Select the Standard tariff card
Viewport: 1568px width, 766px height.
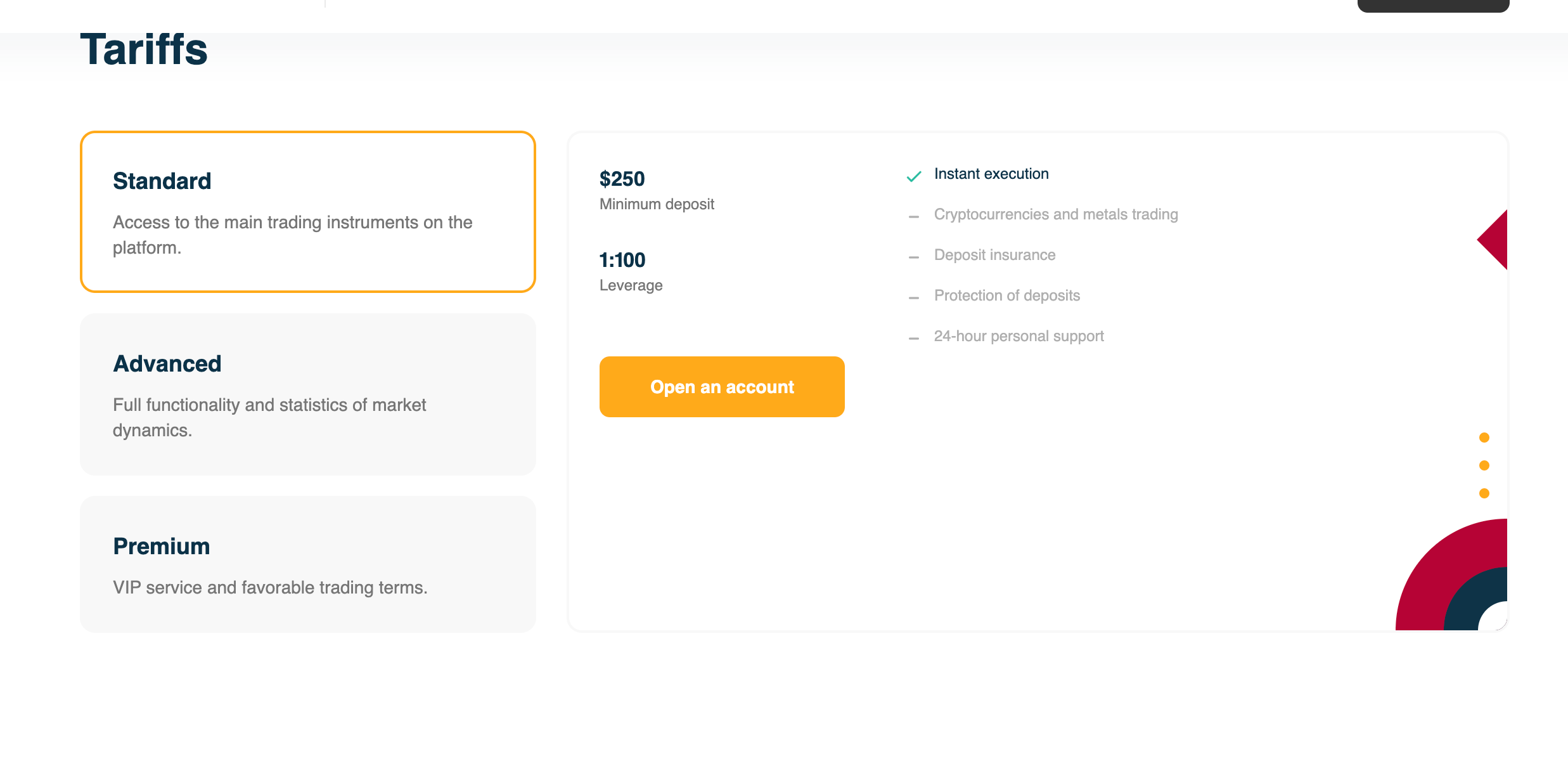click(308, 212)
